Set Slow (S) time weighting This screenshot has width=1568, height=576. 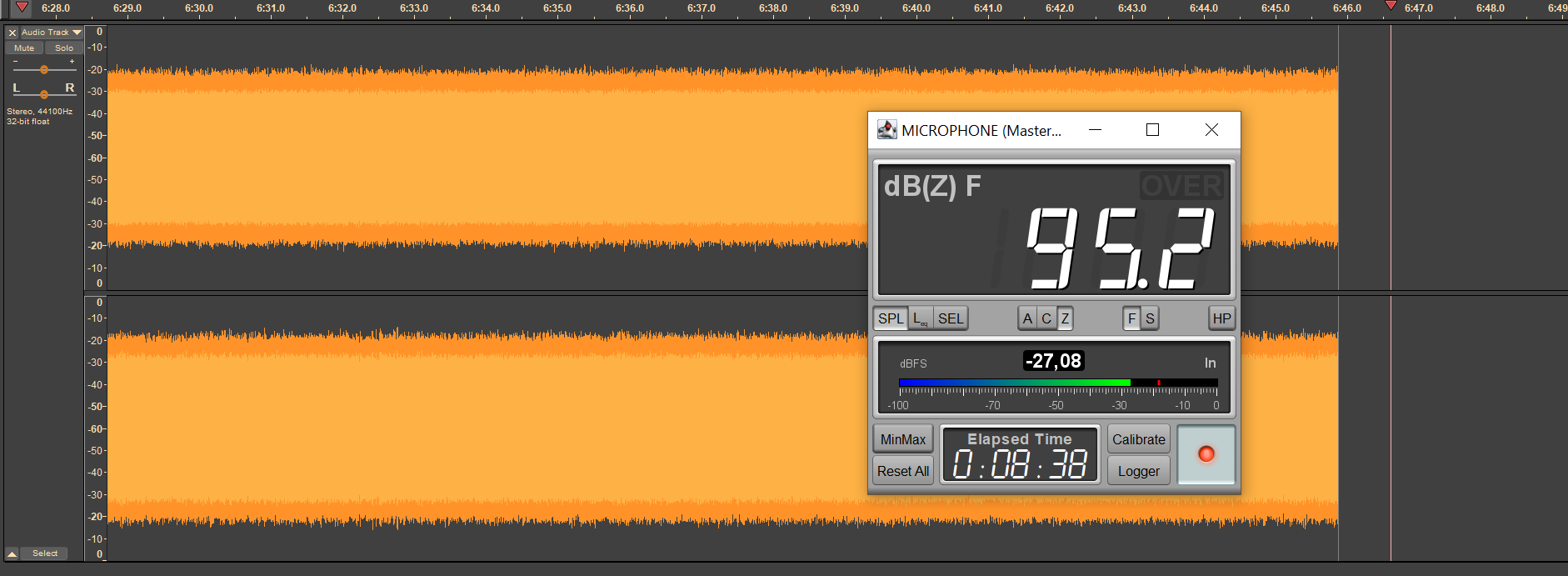pos(1150,318)
